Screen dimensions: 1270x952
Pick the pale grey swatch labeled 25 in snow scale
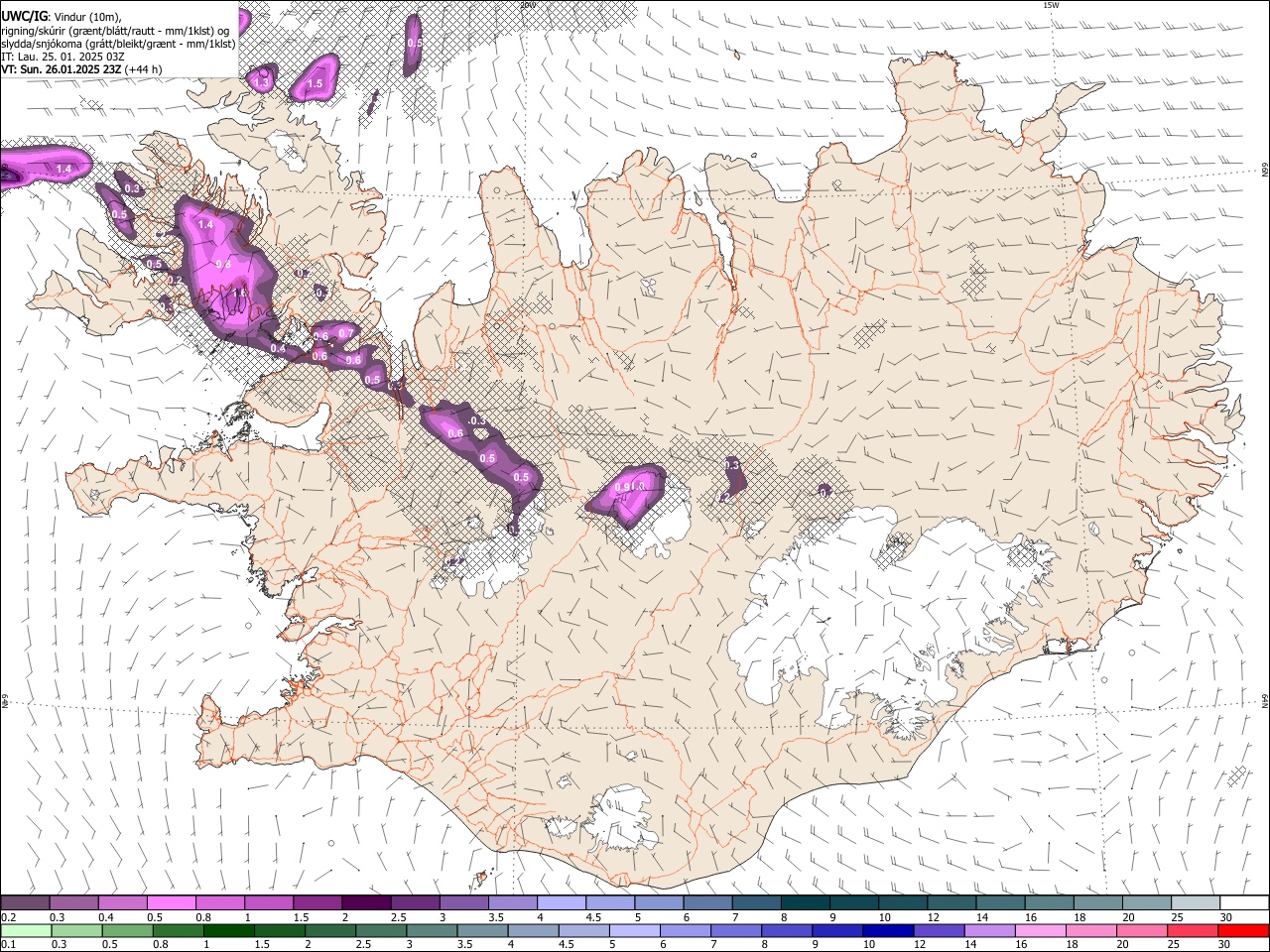(x=1196, y=902)
